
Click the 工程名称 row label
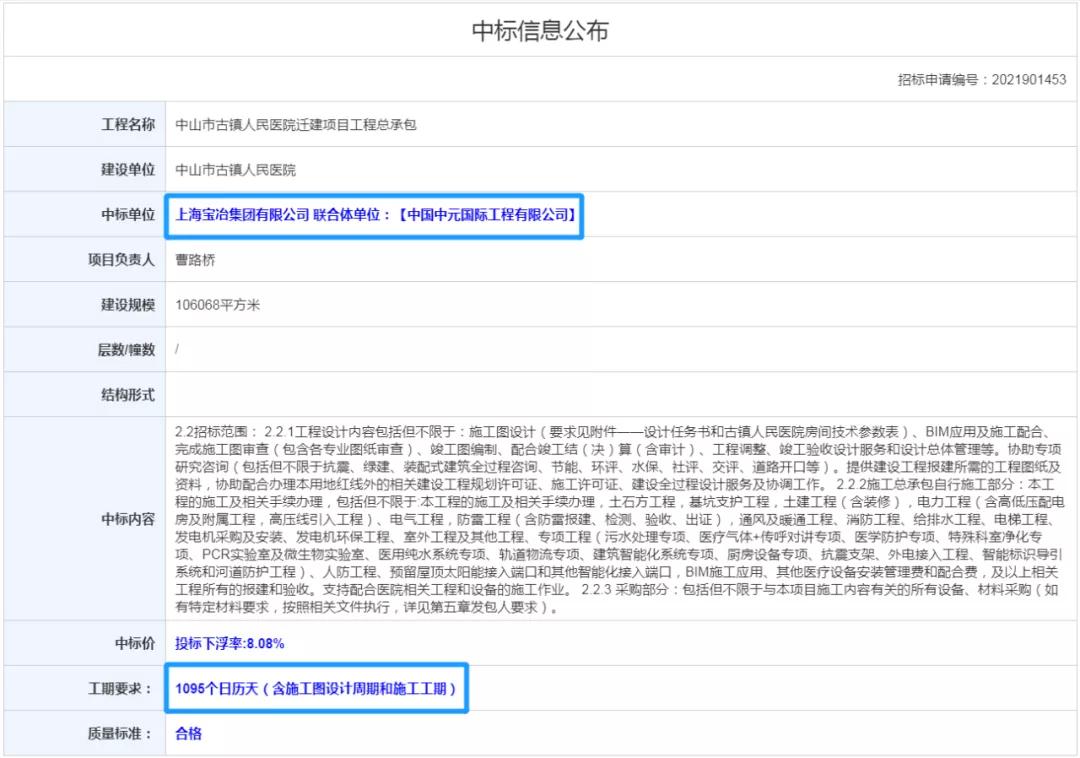click(128, 125)
